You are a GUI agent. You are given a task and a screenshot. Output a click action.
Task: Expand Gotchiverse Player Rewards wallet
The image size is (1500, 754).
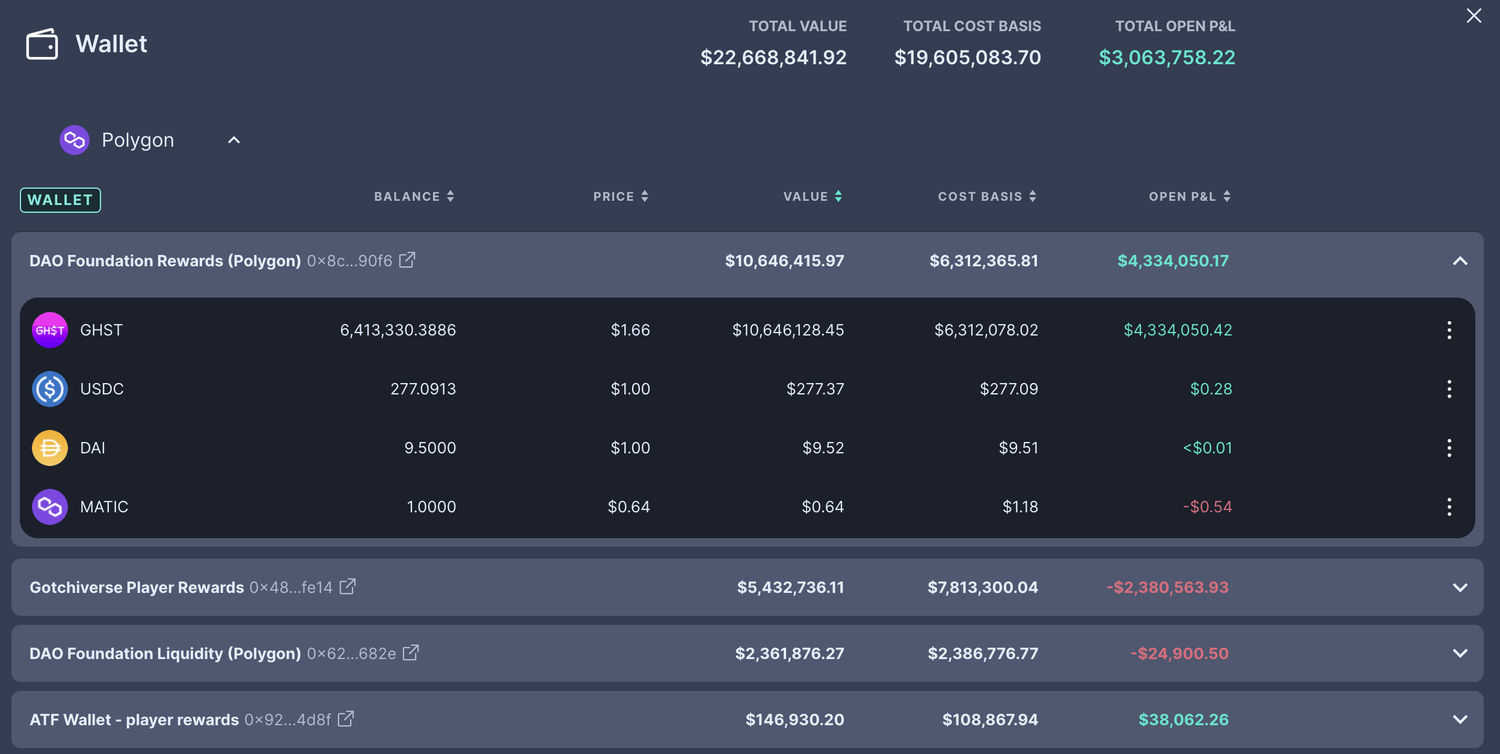coord(1460,588)
